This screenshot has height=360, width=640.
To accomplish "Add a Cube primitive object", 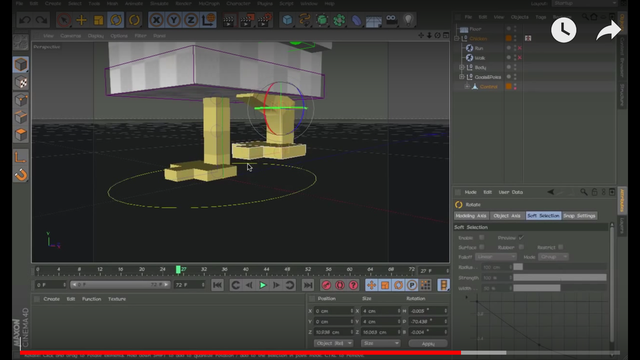I will pyautogui.click(x=287, y=20).
